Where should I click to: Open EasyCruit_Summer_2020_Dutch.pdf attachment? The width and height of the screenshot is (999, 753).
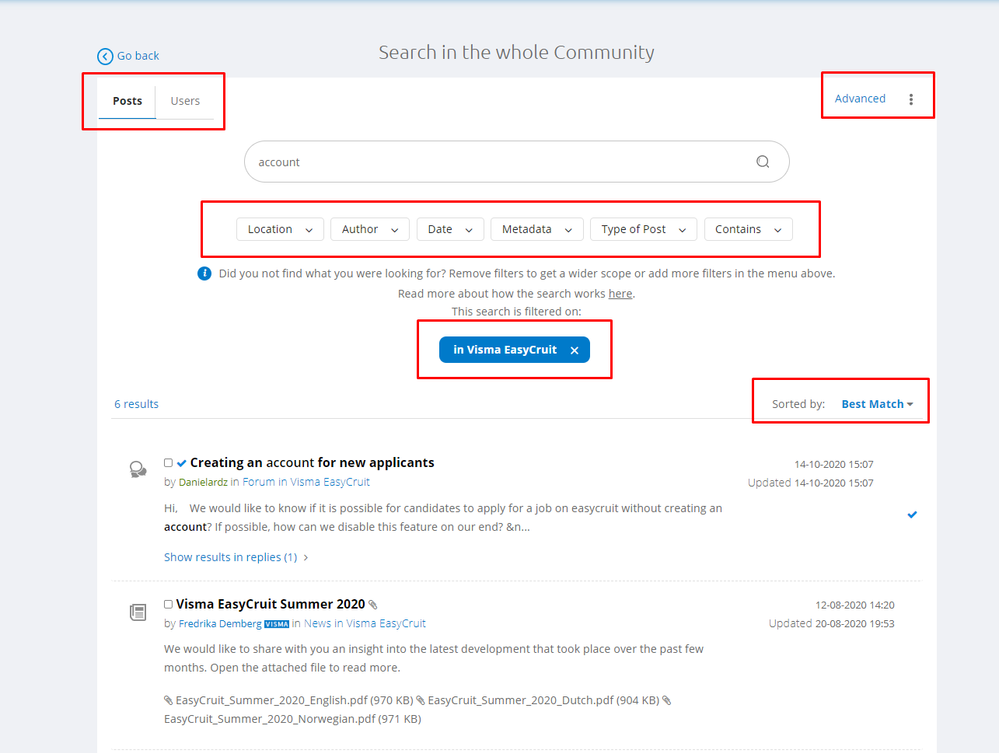(521, 701)
